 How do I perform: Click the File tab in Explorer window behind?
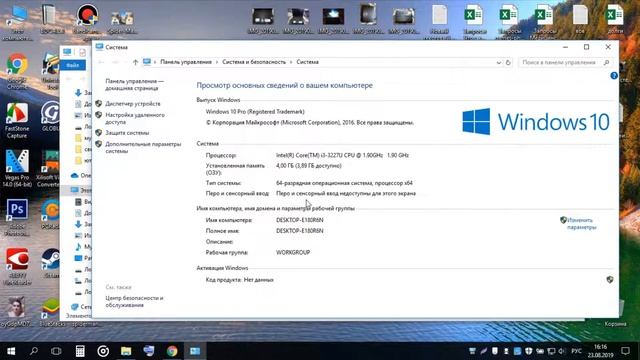(x=73, y=65)
